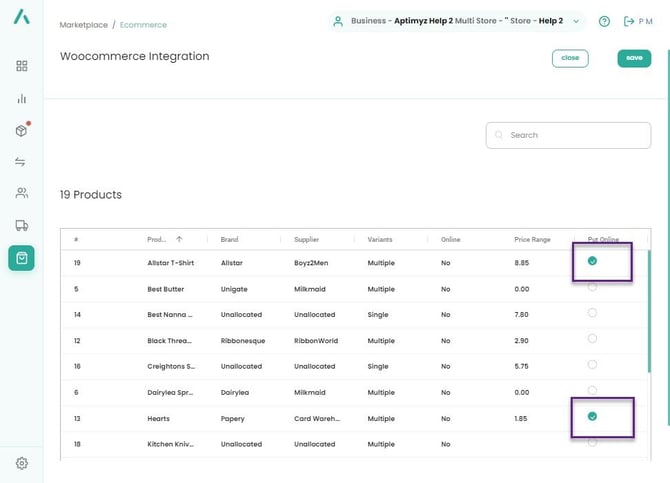Sort by the Product column arrow
This screenshot has width=670, height=483.
click(179, 240)
